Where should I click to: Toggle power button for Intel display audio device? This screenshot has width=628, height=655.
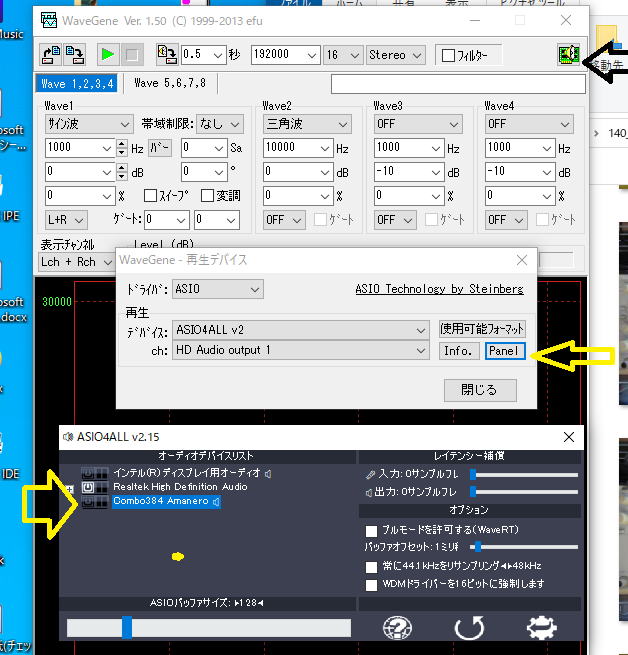[x=88, y=473]
